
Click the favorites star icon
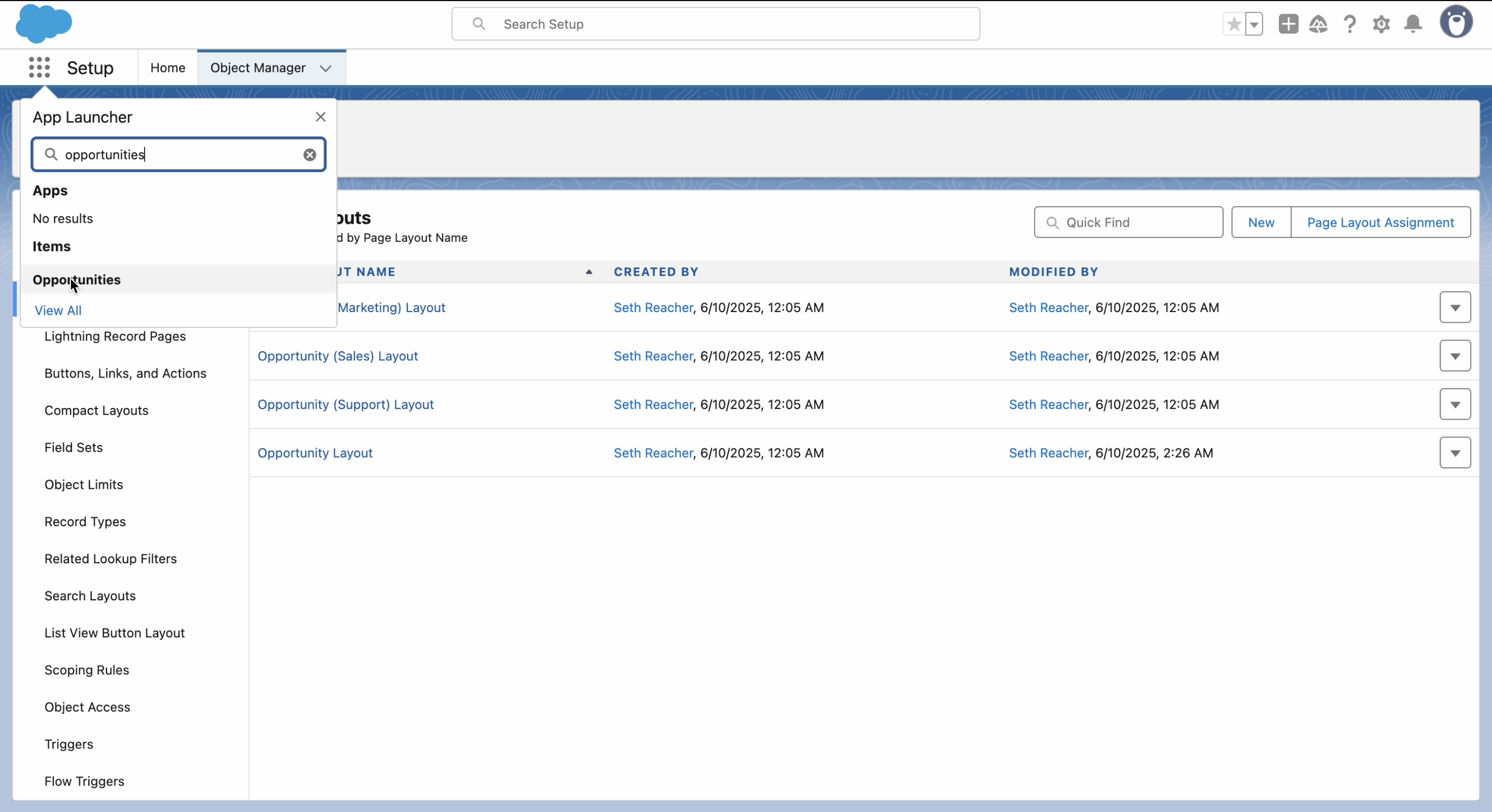click(1234, 24)
